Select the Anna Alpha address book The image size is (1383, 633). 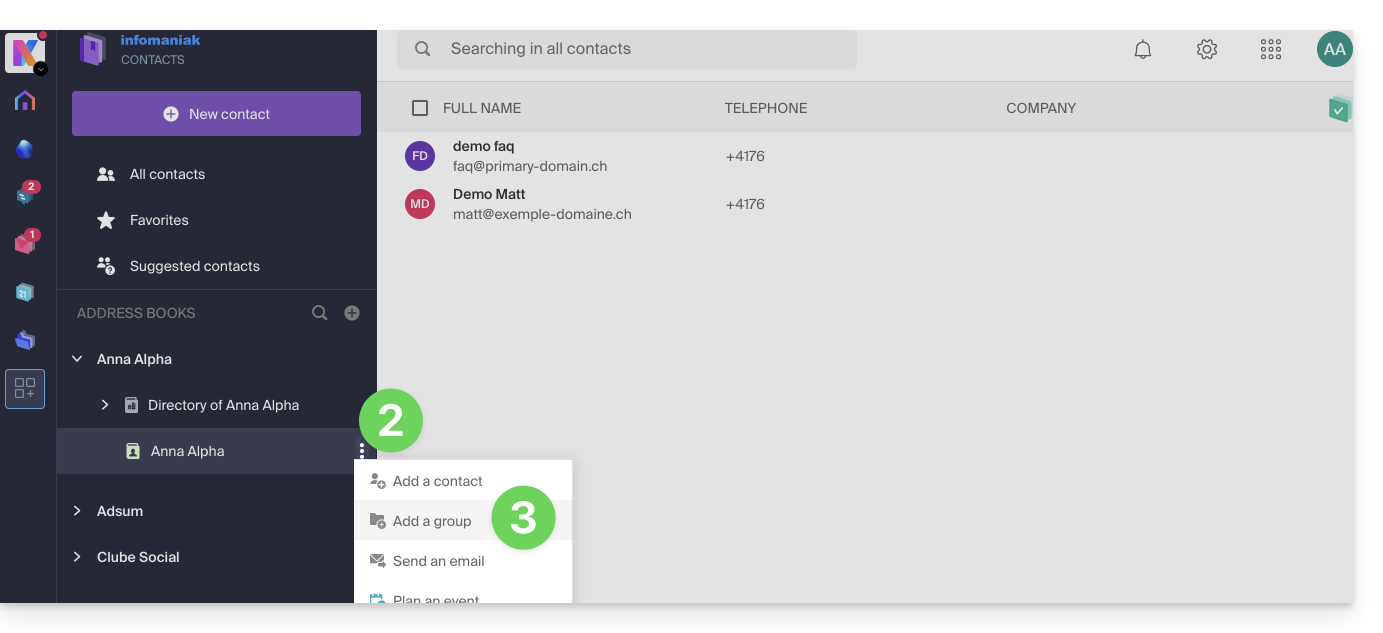(187, 451)
